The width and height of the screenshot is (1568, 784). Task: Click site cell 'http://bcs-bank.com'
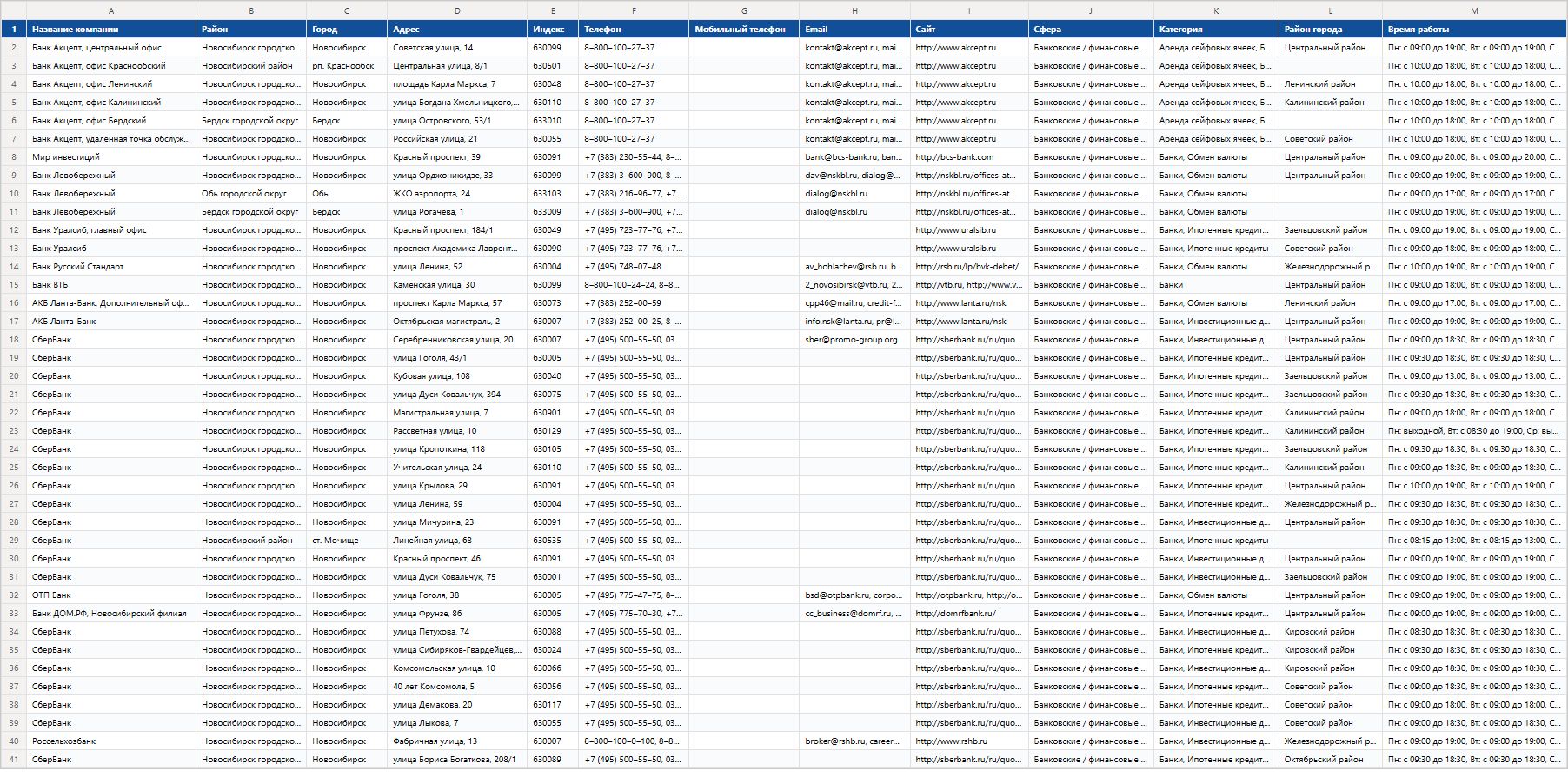click(969, 157)
